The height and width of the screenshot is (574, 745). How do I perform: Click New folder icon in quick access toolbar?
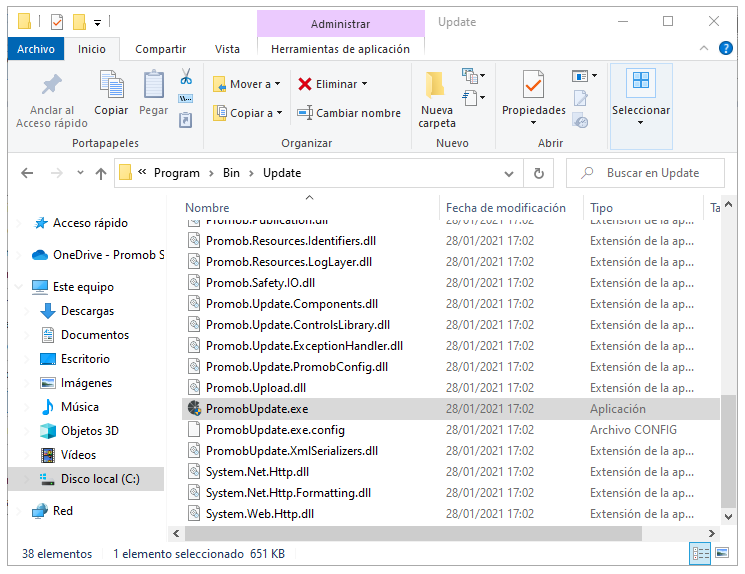click(79, 22)
